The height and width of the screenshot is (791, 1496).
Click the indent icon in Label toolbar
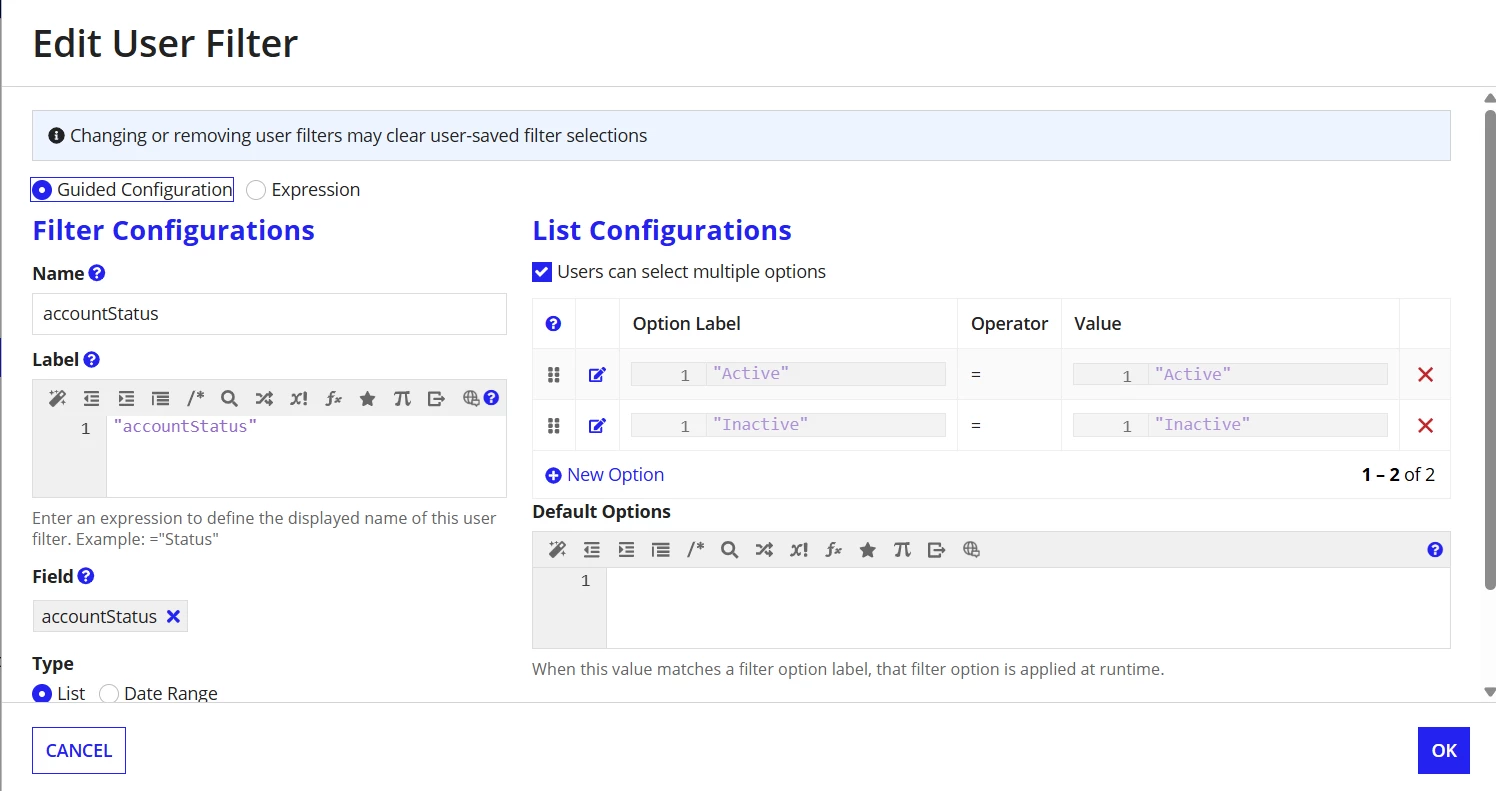(125, 398)
